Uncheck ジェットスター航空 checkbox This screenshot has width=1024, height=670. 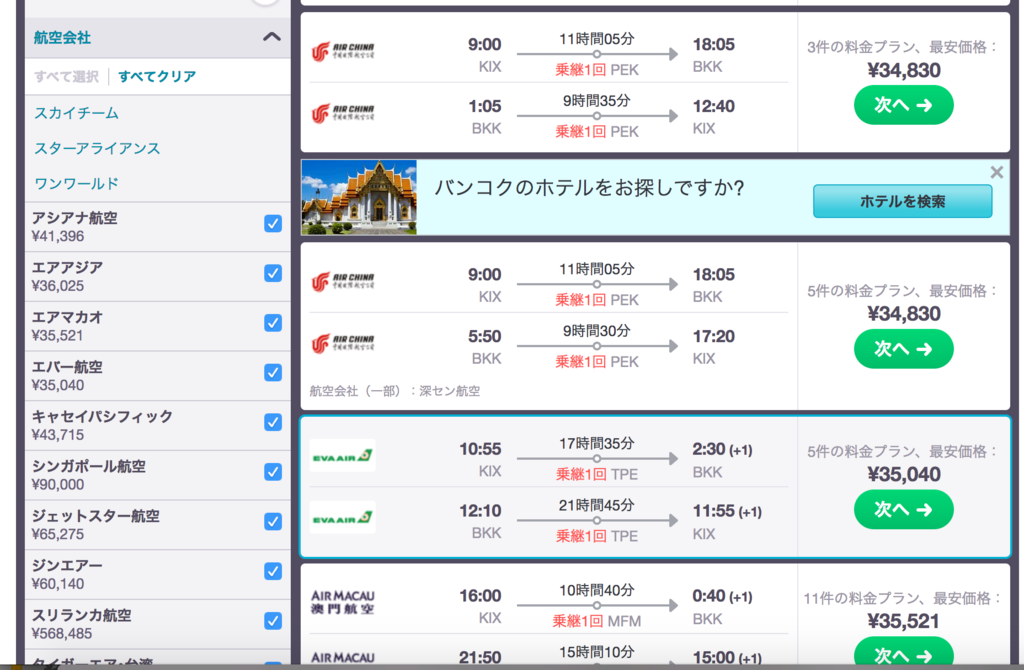pyautogui.click(x=273, y=521)
